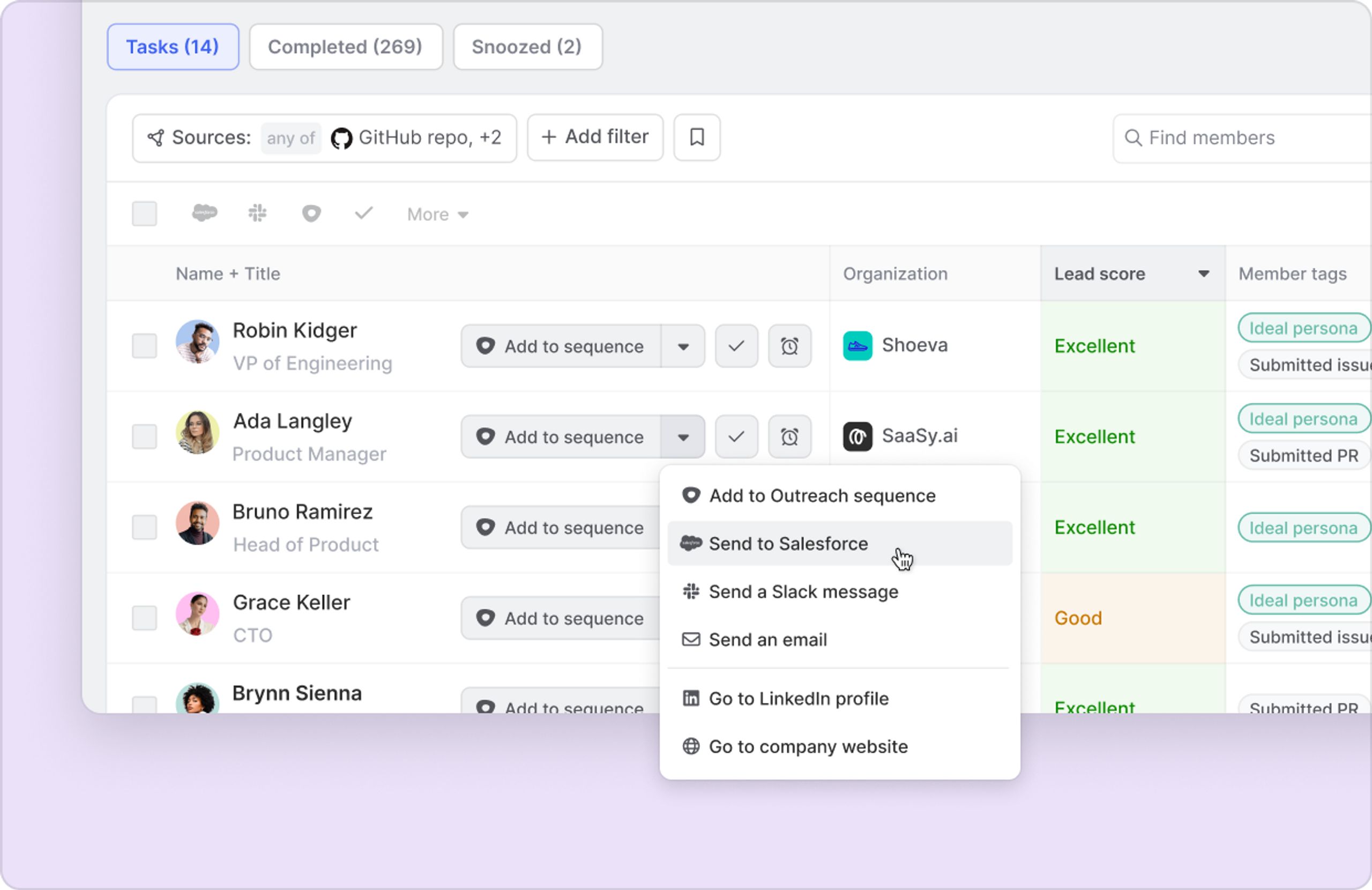Select Go to LinkedIn profile menu entry
This screenshot has height=890, width=1372.
click(x=799, y=699)
